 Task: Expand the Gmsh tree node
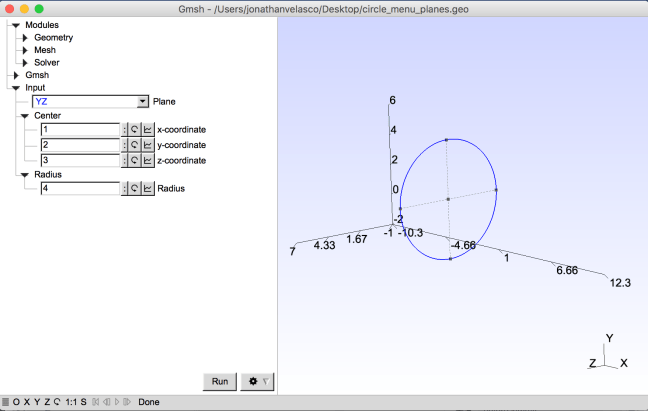16,75
